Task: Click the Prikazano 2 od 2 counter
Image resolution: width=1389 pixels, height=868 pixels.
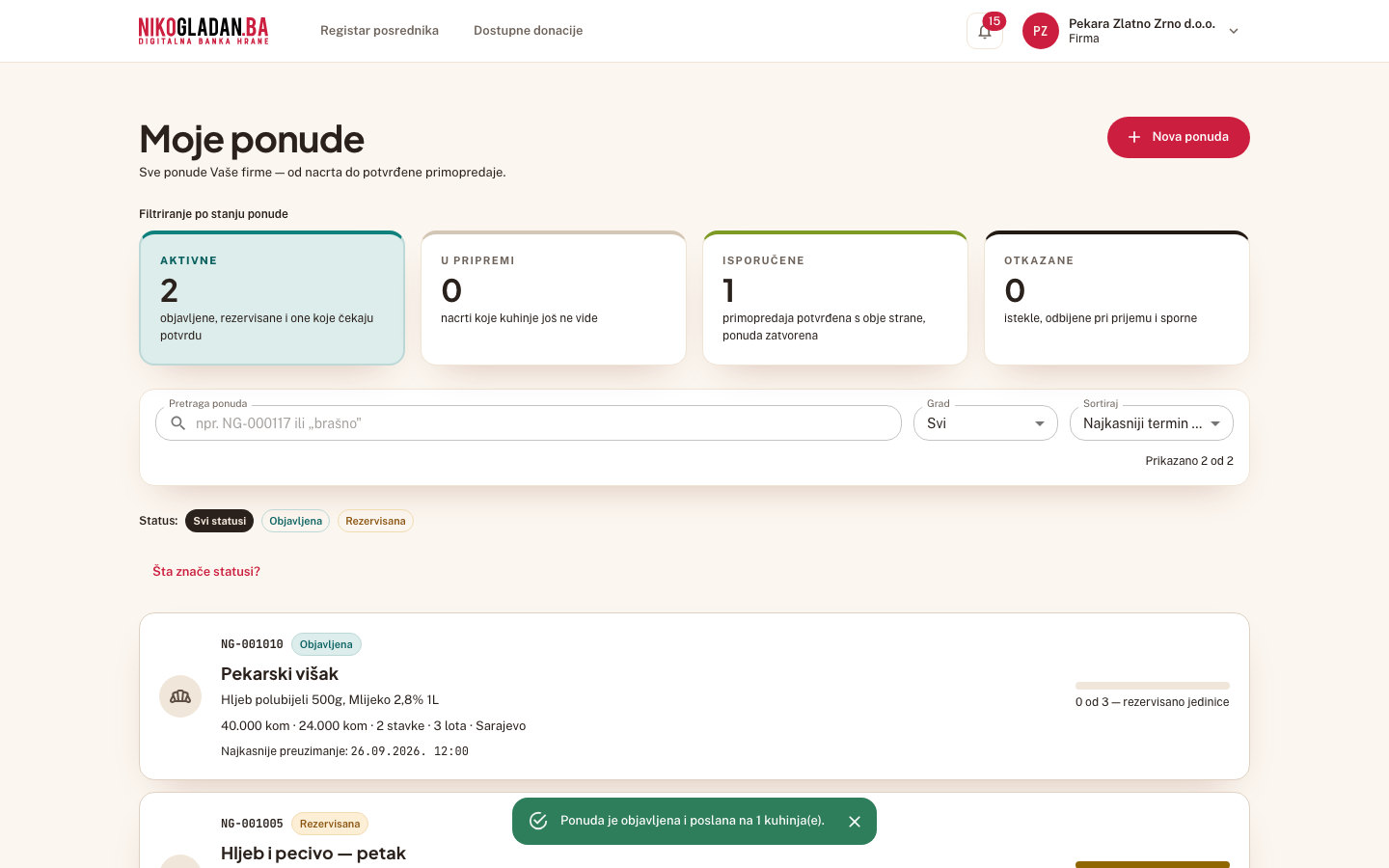Action: pyautogui.click(x=1189, y=461)
